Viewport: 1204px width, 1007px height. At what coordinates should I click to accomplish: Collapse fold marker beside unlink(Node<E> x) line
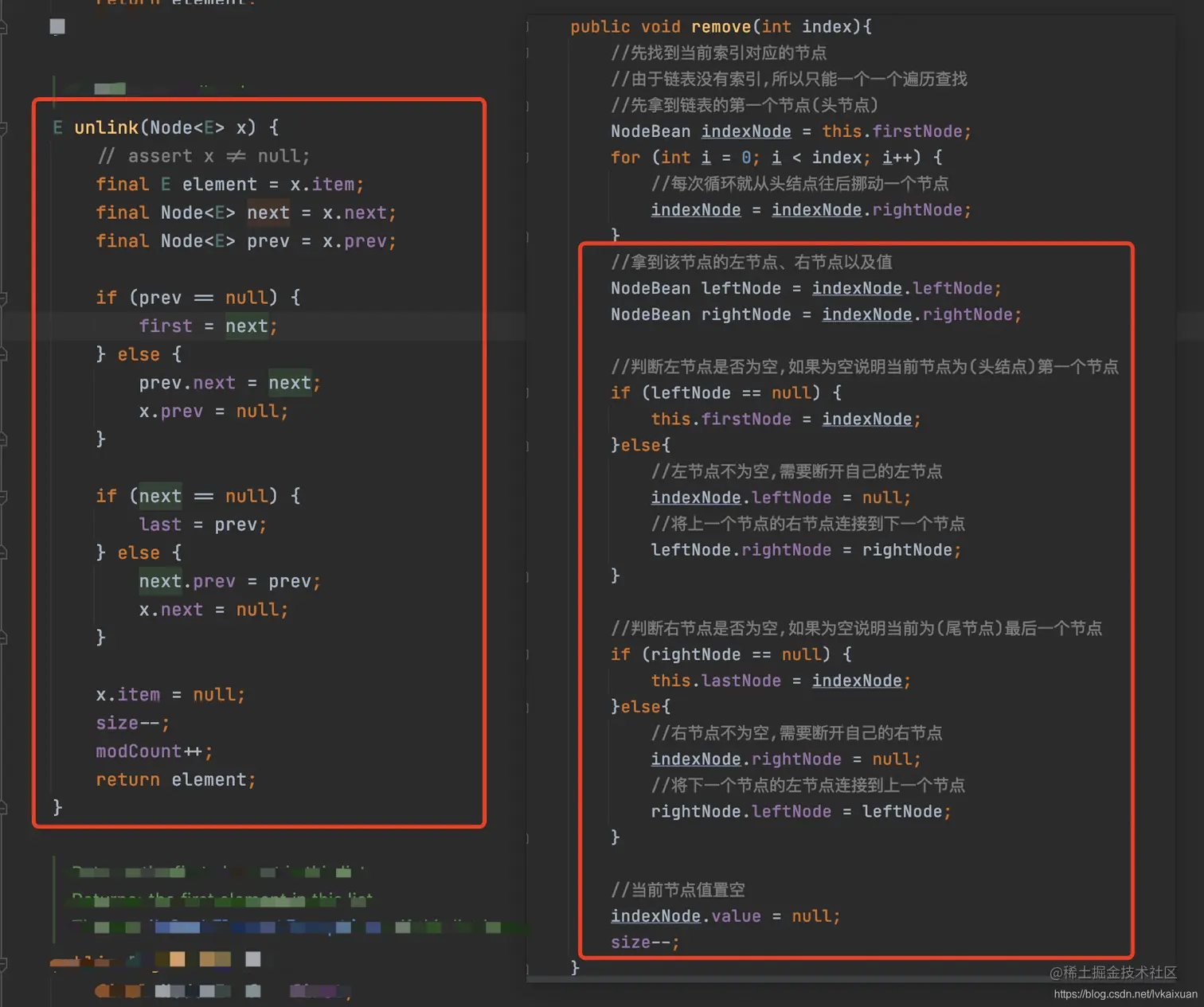click(3, 127)
